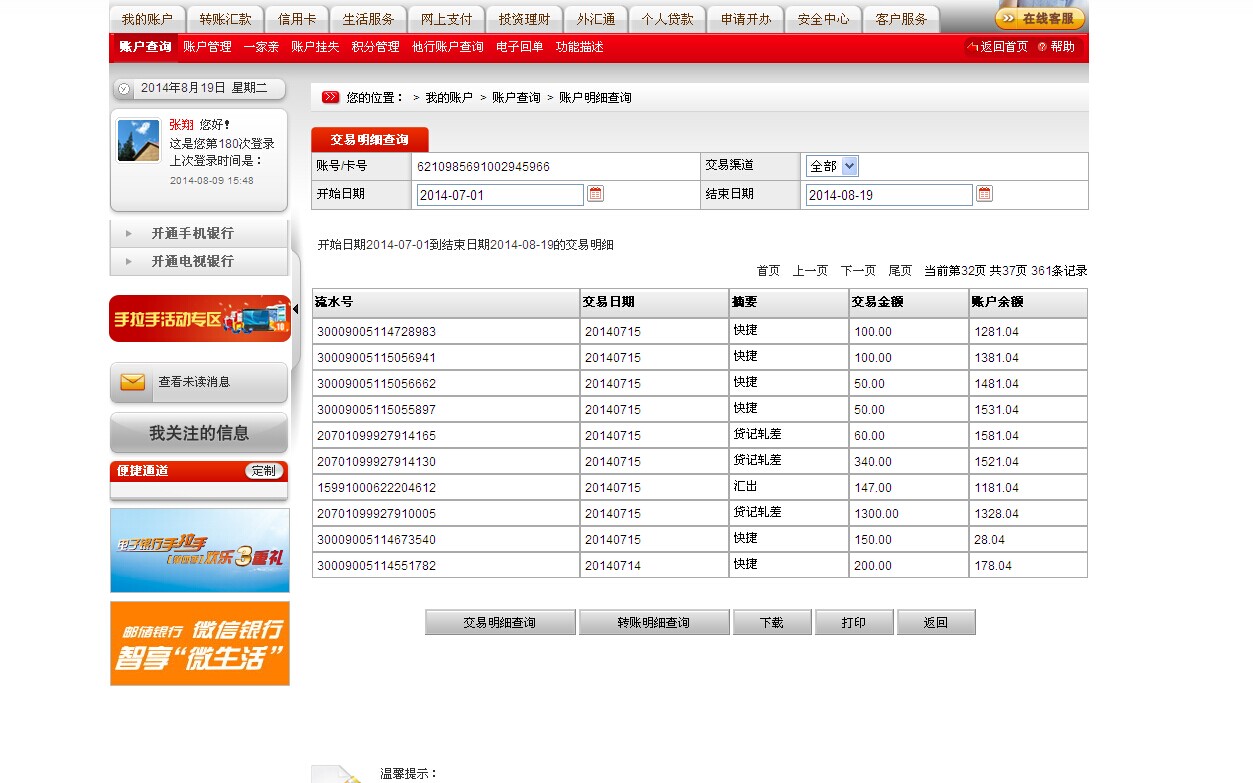The image size is (1253, 783).
Task: Click the 在线客服 online service button
Action: pyautogui.click(x=1040, y=18)
